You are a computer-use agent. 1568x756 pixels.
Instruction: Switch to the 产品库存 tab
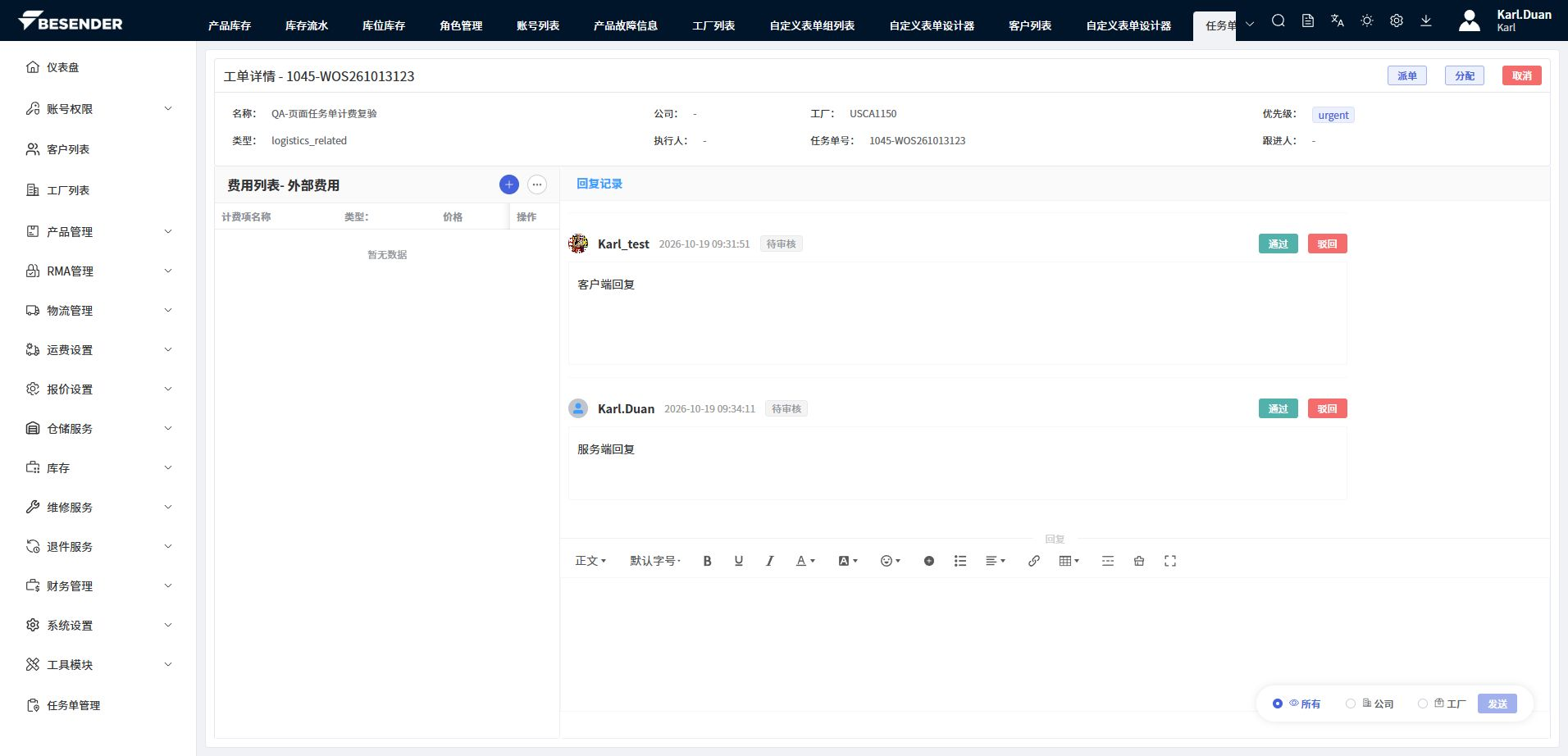coord(230,25)
